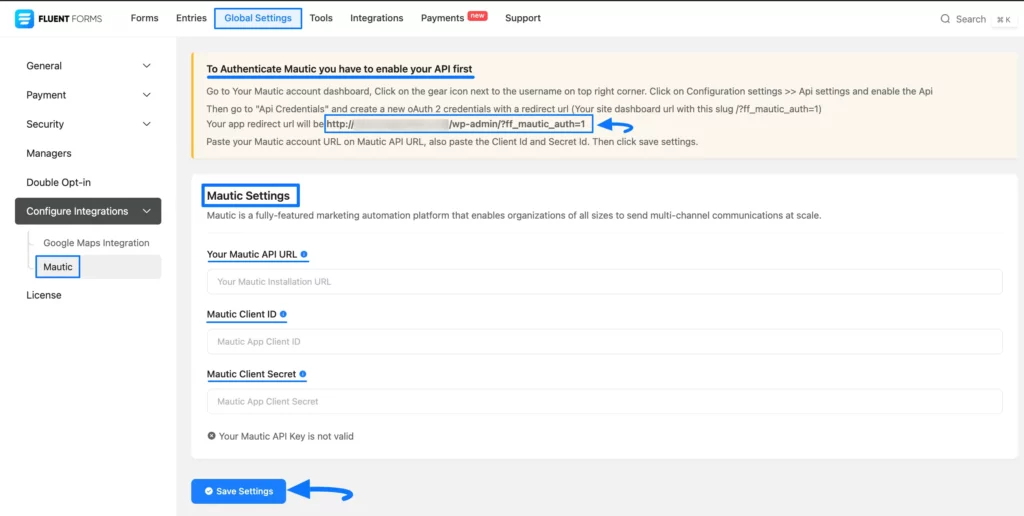Collapse the Configure Integrations section
The image size is (1024, 516).
[x=147, y=211]
